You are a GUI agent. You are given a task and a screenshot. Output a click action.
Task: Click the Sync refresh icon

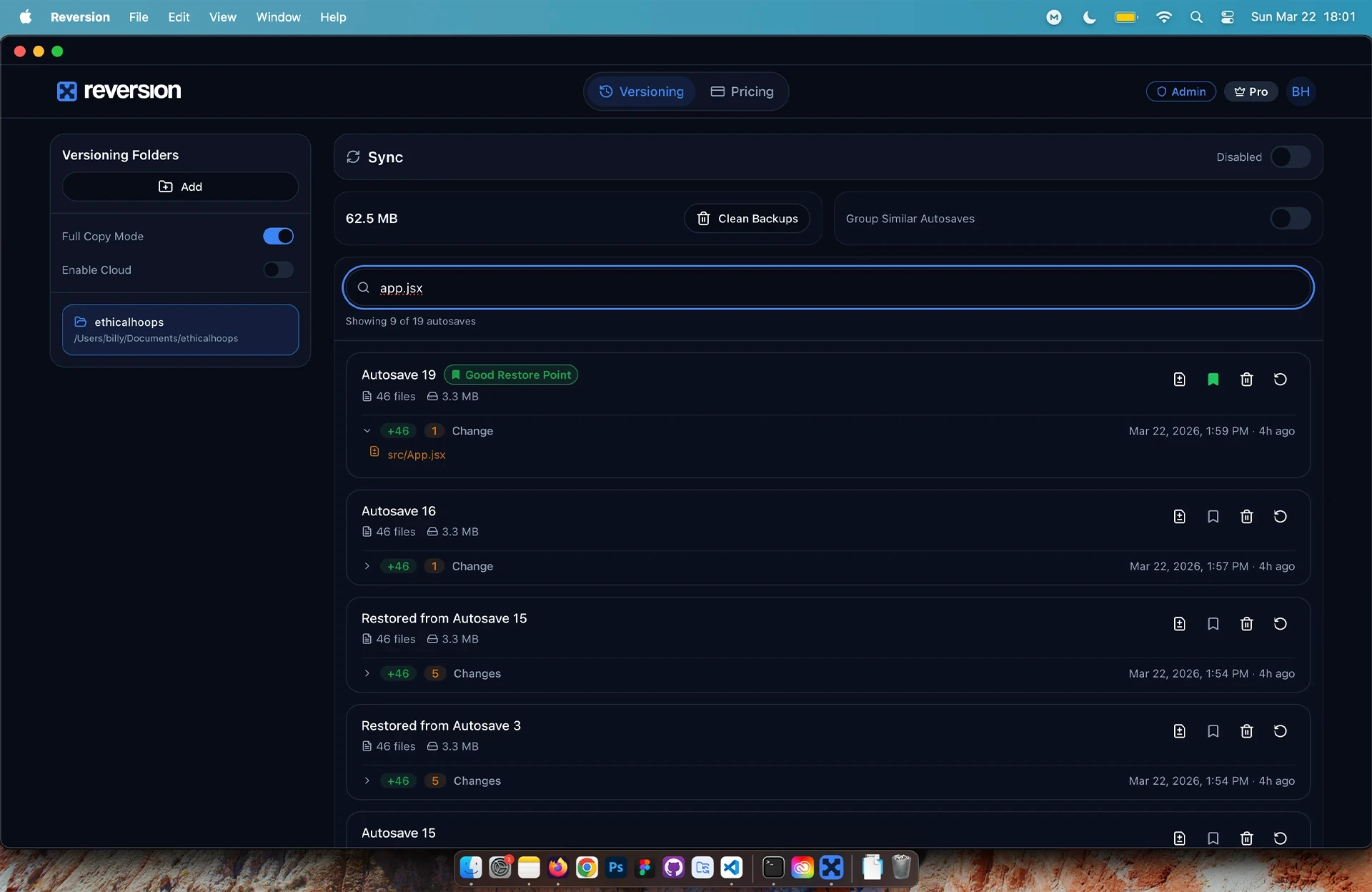[353, 157]
